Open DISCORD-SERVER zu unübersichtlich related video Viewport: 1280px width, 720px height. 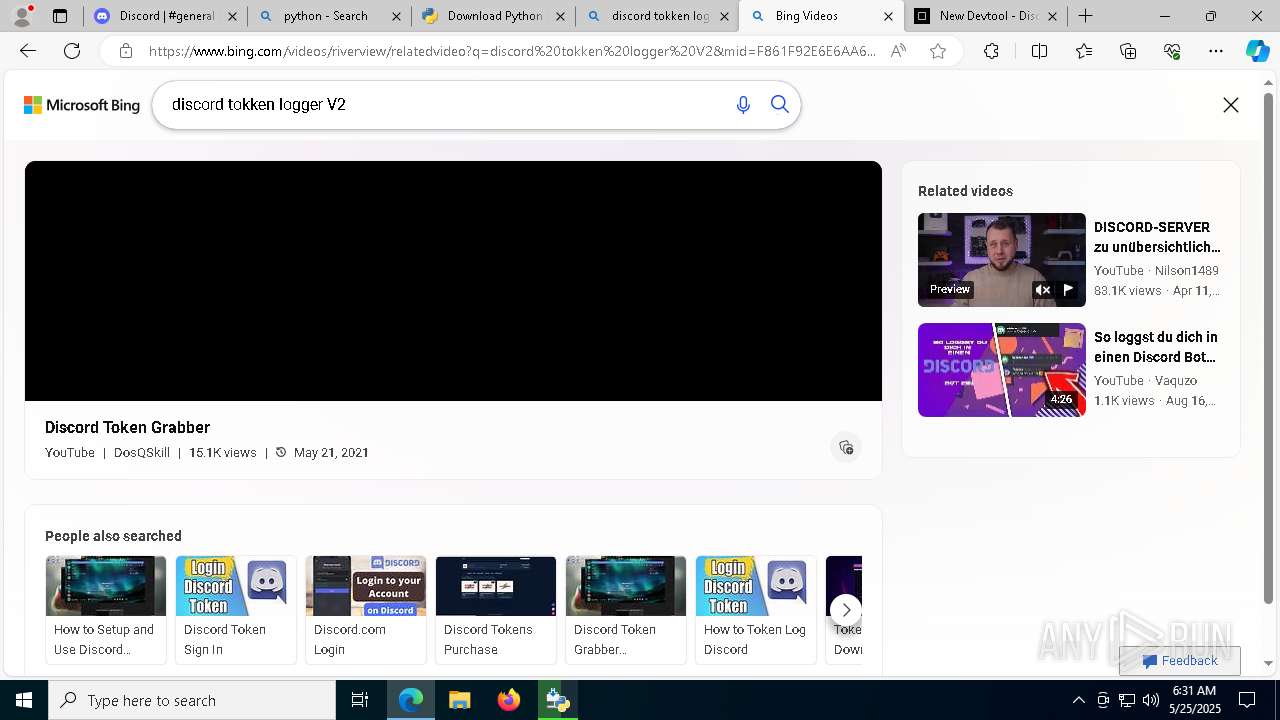point(1157,237)
